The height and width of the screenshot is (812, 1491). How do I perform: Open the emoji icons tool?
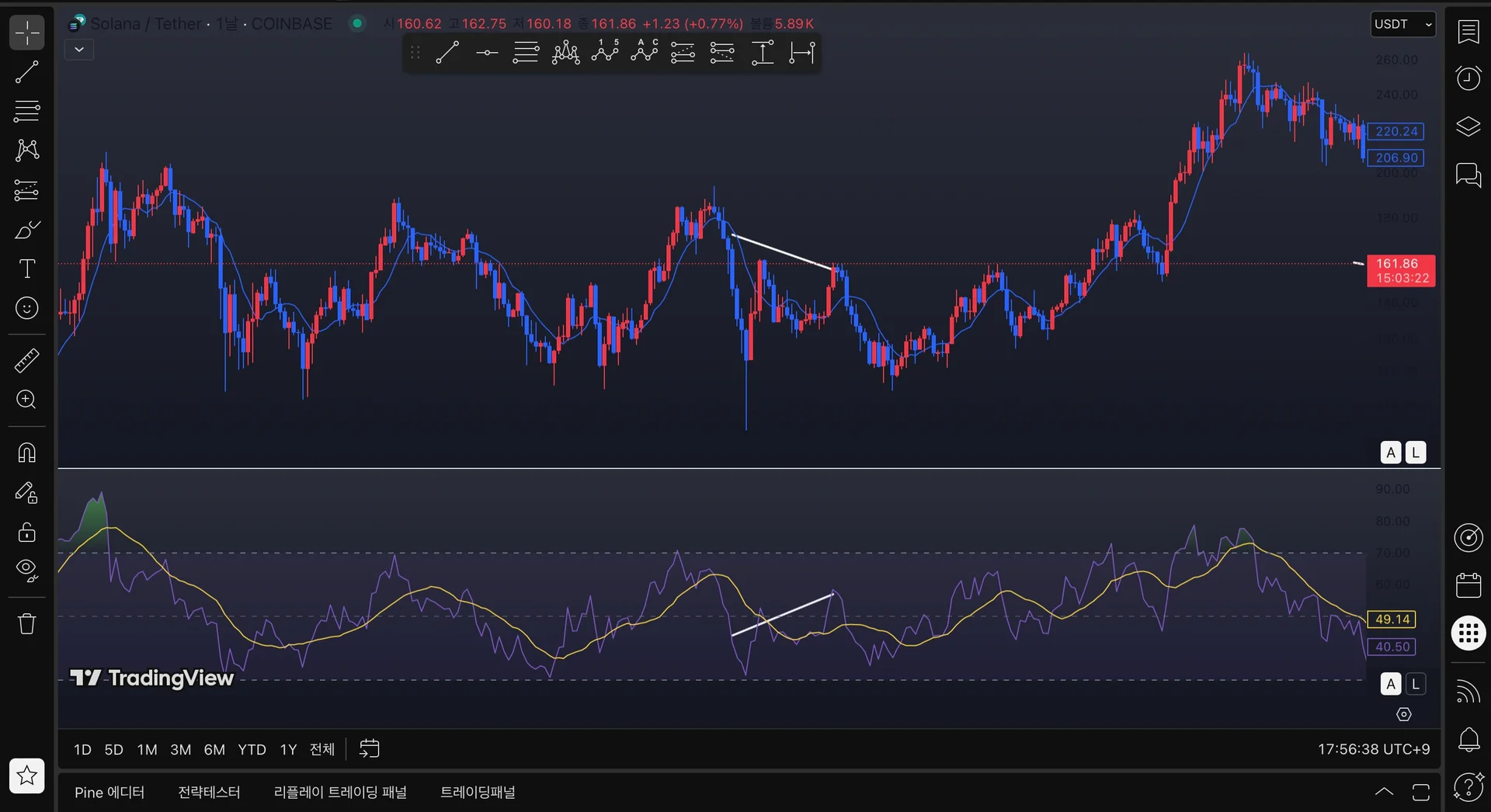[x=27, y=308]
